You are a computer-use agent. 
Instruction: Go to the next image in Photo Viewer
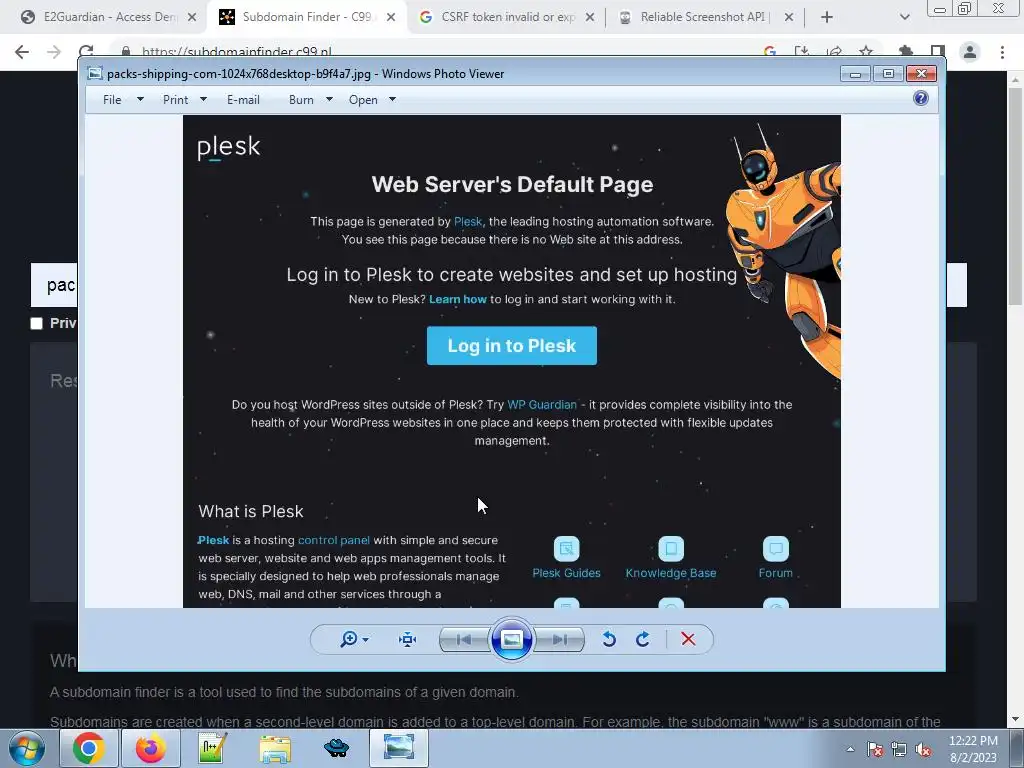coord(559,639)
